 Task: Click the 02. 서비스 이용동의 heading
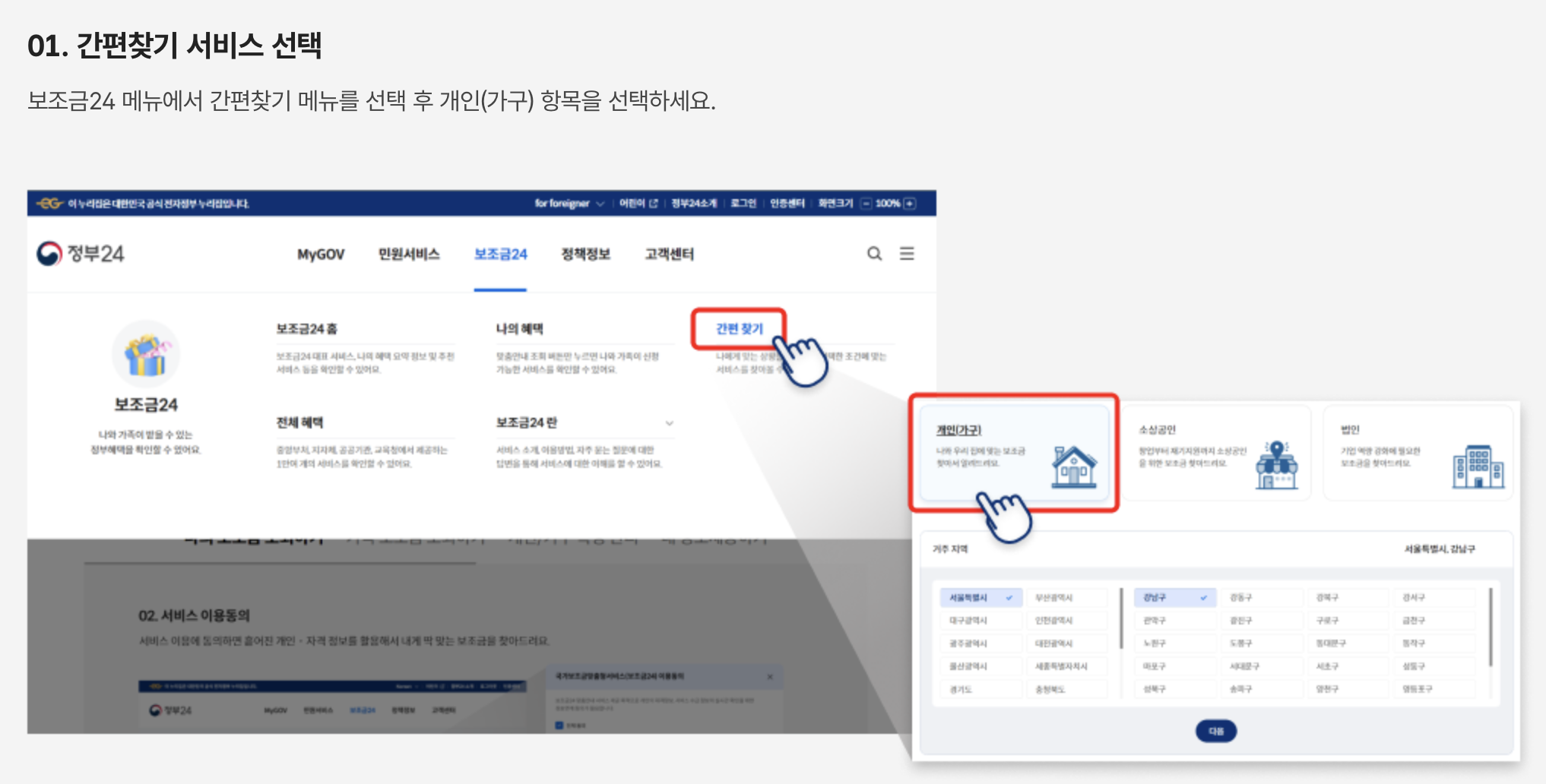click(x=195, y=615)
